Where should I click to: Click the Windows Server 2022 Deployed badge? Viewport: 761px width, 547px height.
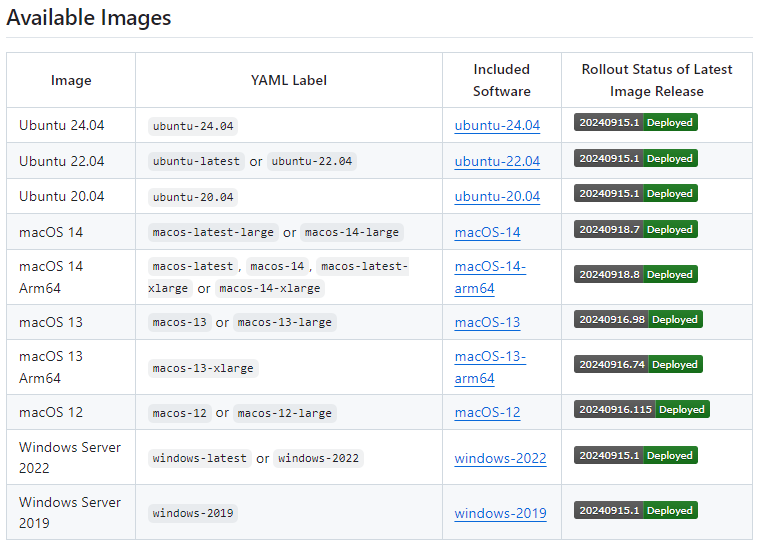(636, 455)
